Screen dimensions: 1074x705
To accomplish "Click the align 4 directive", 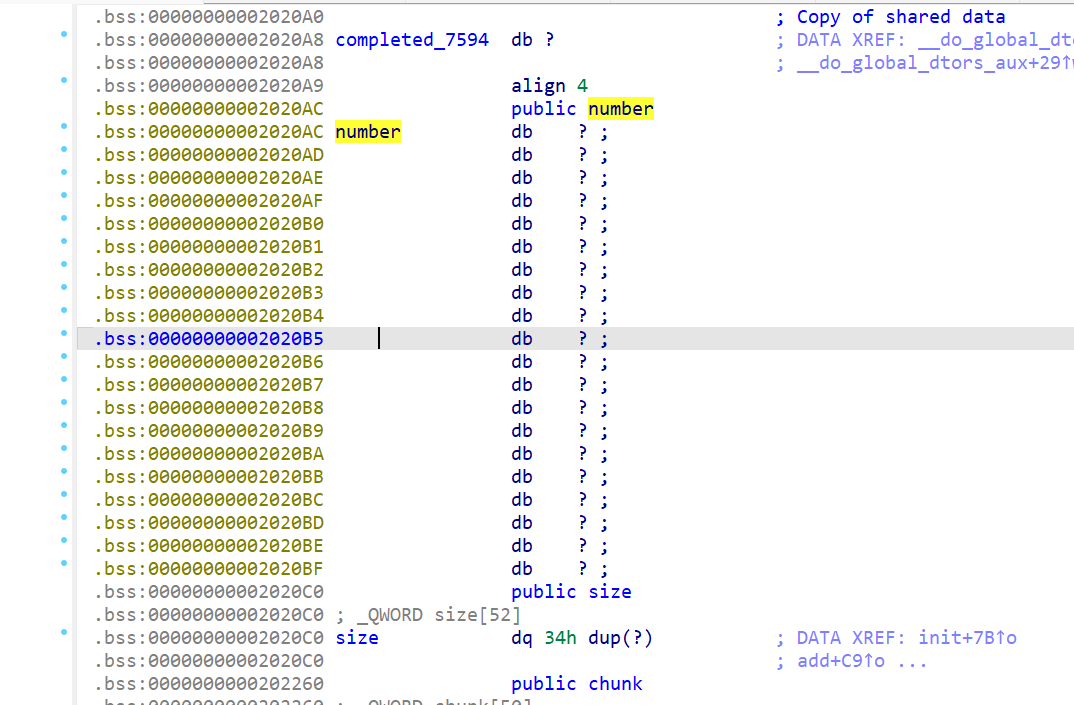I will pyautogui.click(x=549, y=86).
